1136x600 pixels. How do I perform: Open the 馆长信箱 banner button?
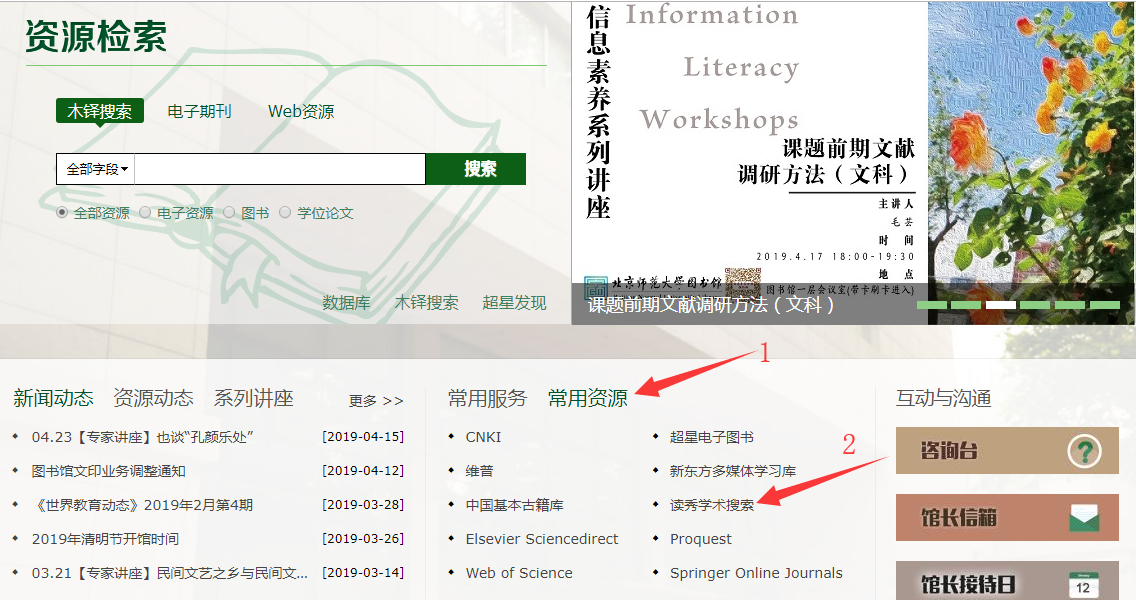point(1007,517)
